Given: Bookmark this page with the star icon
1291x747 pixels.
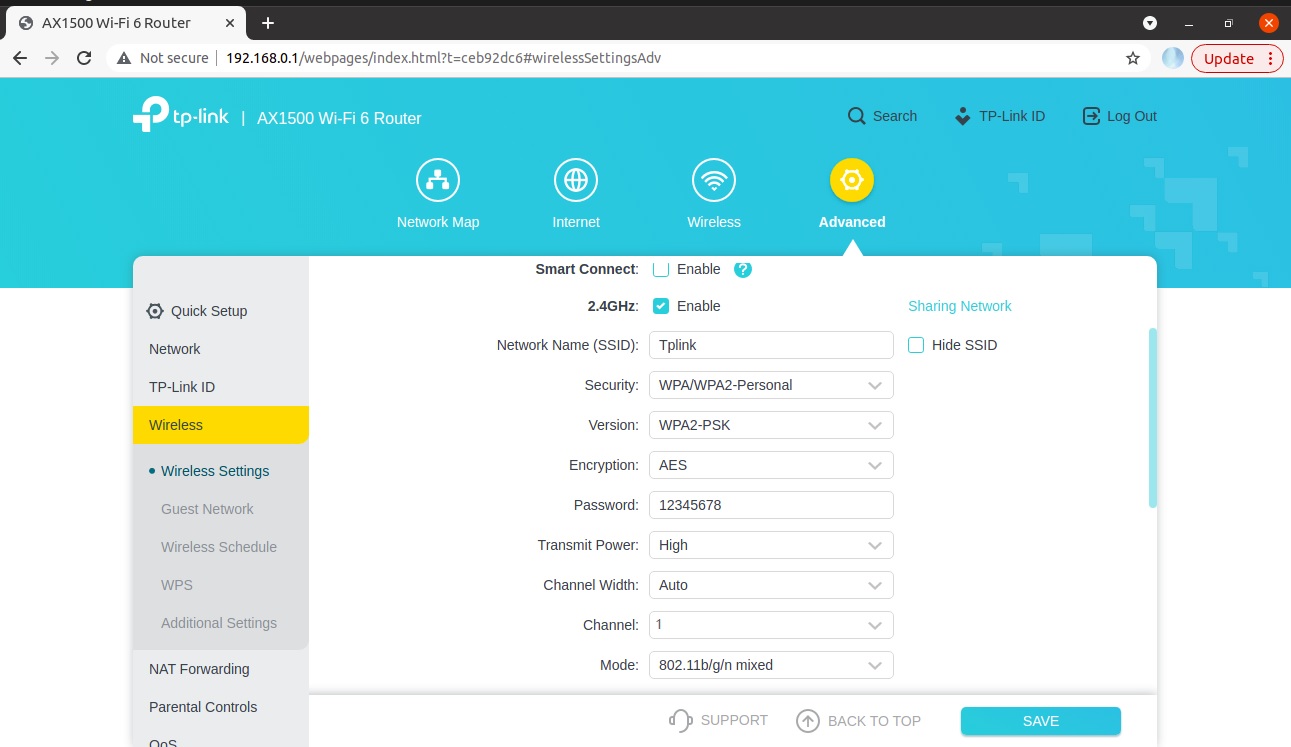Looking at the screenshot, I should 1133,58.
